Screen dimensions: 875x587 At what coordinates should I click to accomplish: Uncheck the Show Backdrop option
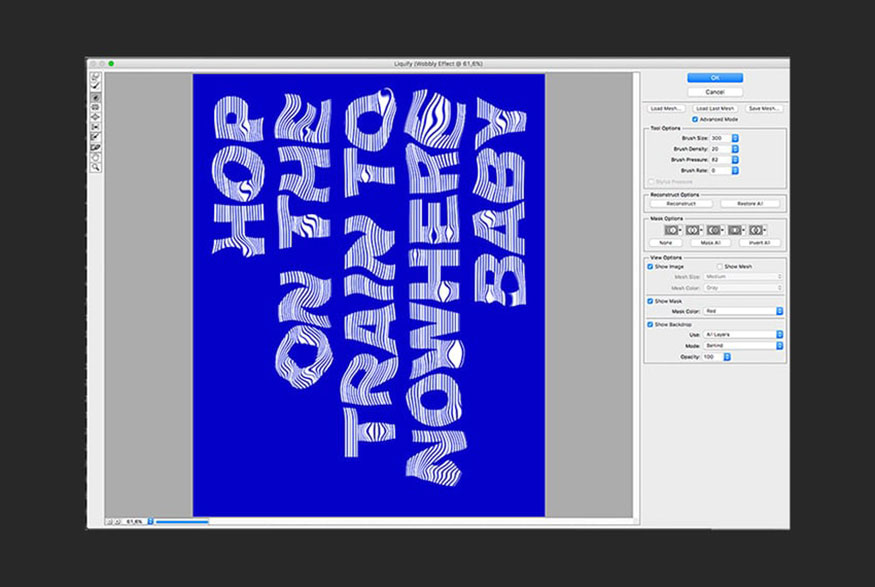click(650, 324)
